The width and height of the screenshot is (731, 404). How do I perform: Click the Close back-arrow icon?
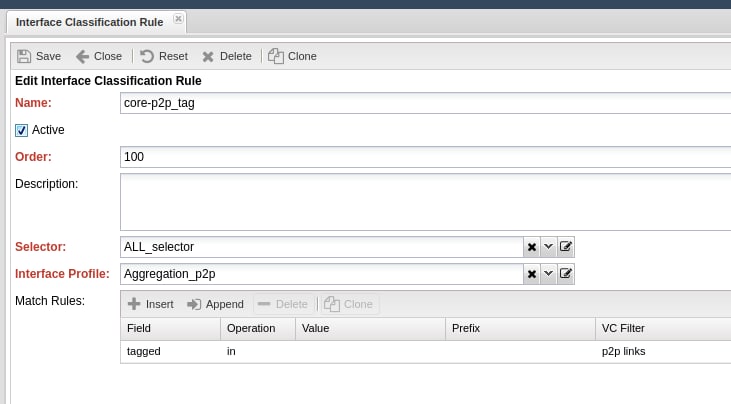[x=83, y=56]
